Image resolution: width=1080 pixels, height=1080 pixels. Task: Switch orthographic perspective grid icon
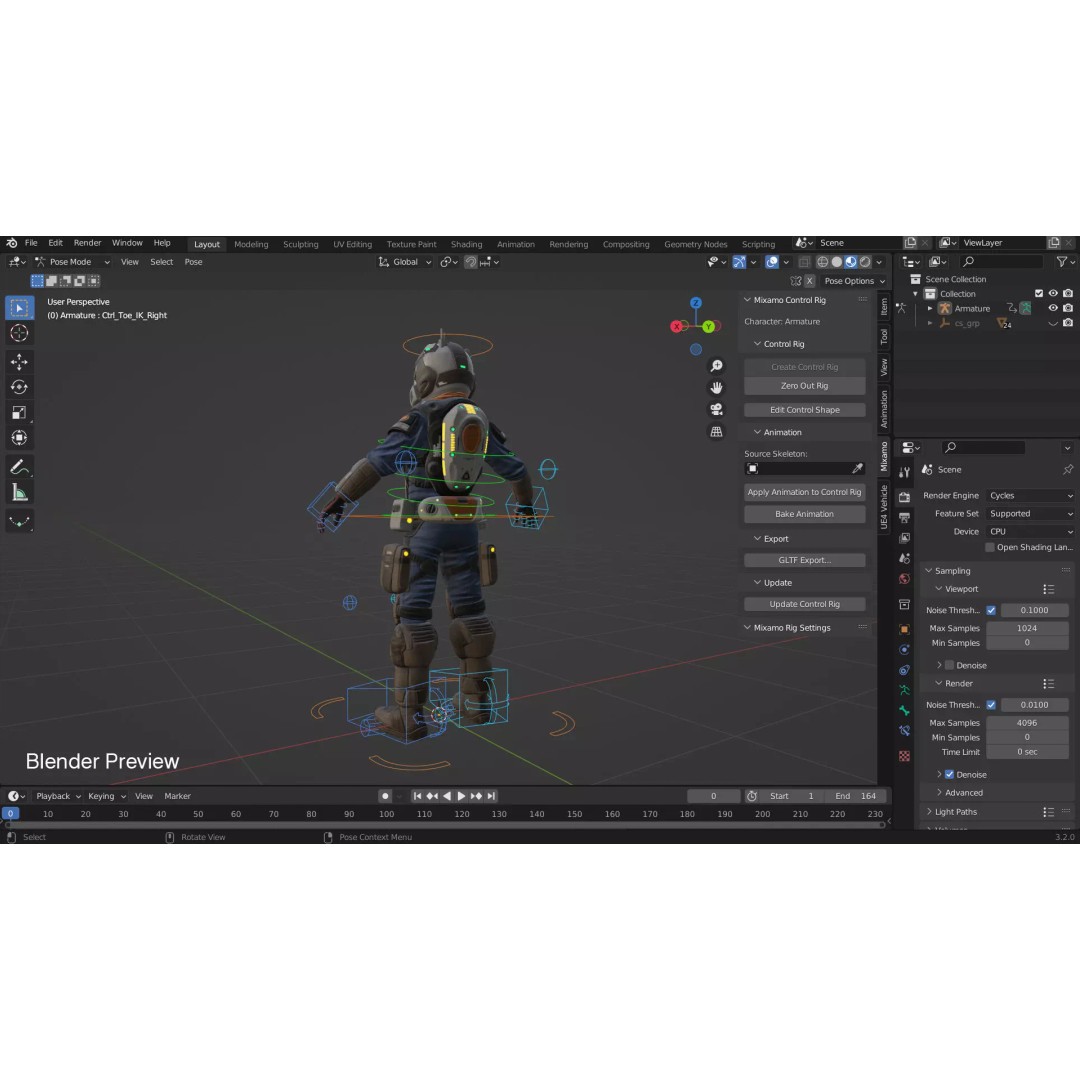tap(716, 432)
